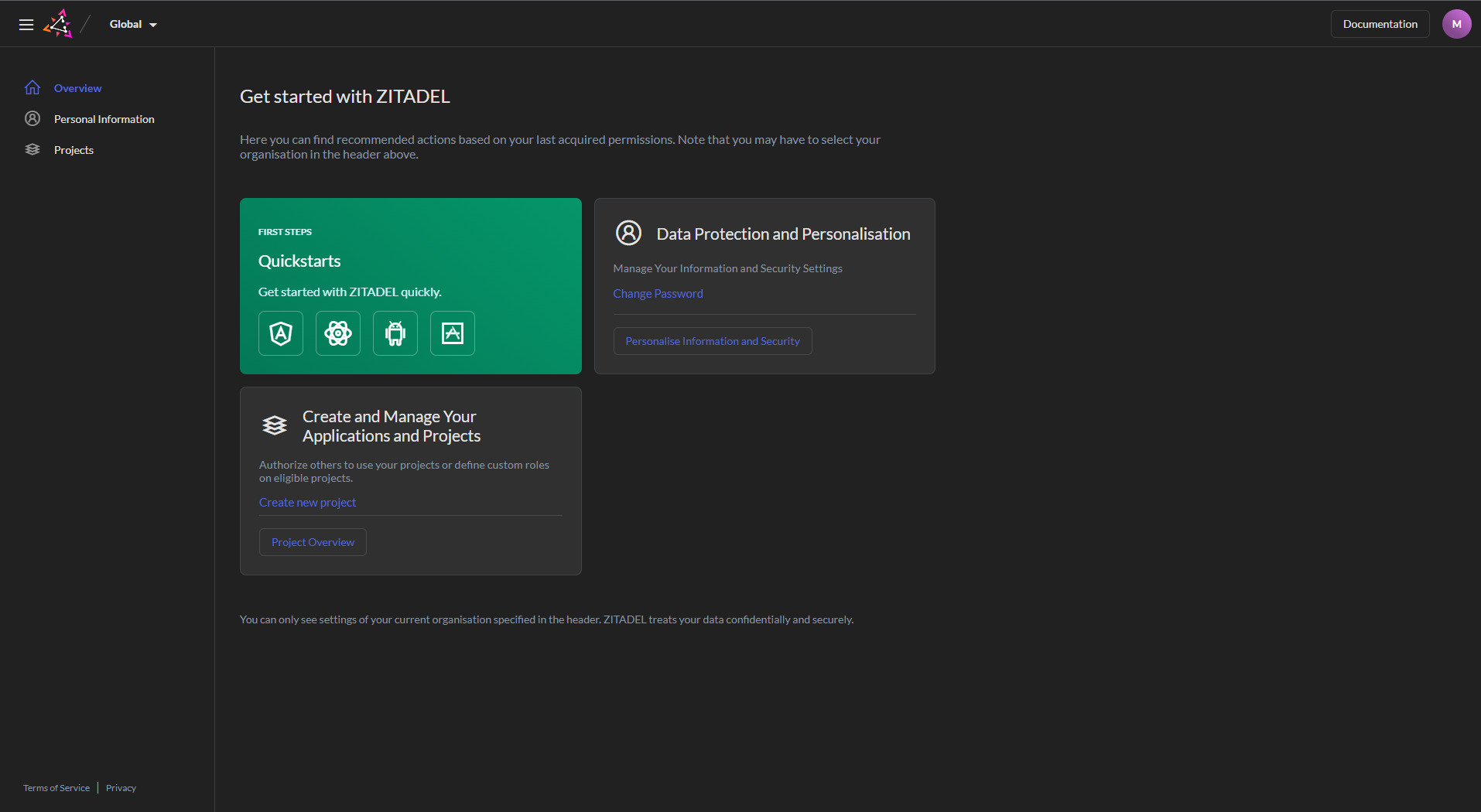
Task: Click Personalise Information and Security
Action: tap(712, 340)
